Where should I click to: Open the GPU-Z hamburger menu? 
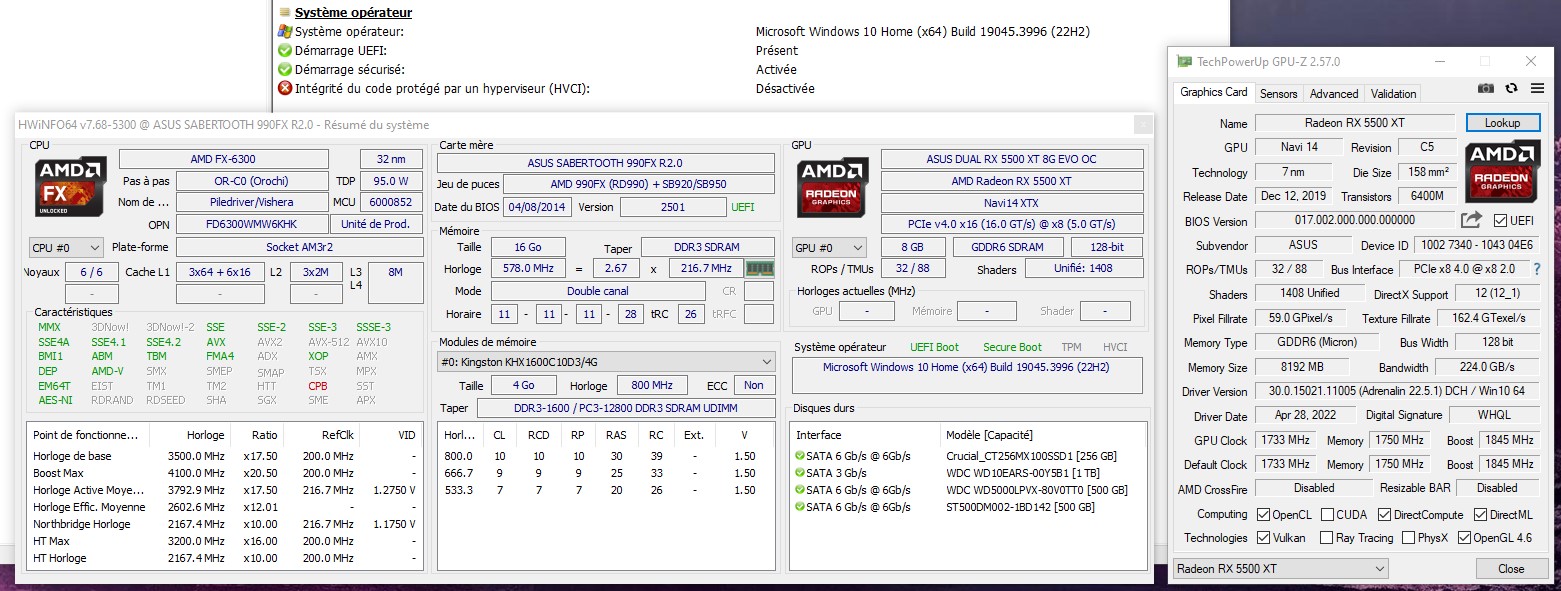[x=1536, y=88]
